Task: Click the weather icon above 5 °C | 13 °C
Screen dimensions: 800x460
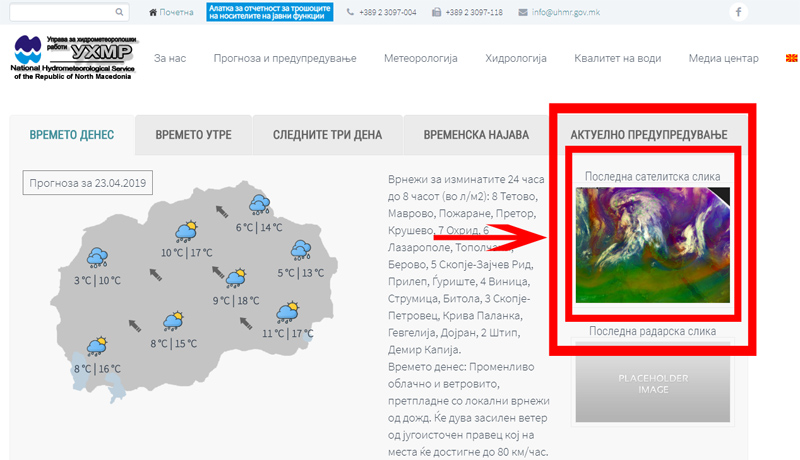Action: coord(301,250)
